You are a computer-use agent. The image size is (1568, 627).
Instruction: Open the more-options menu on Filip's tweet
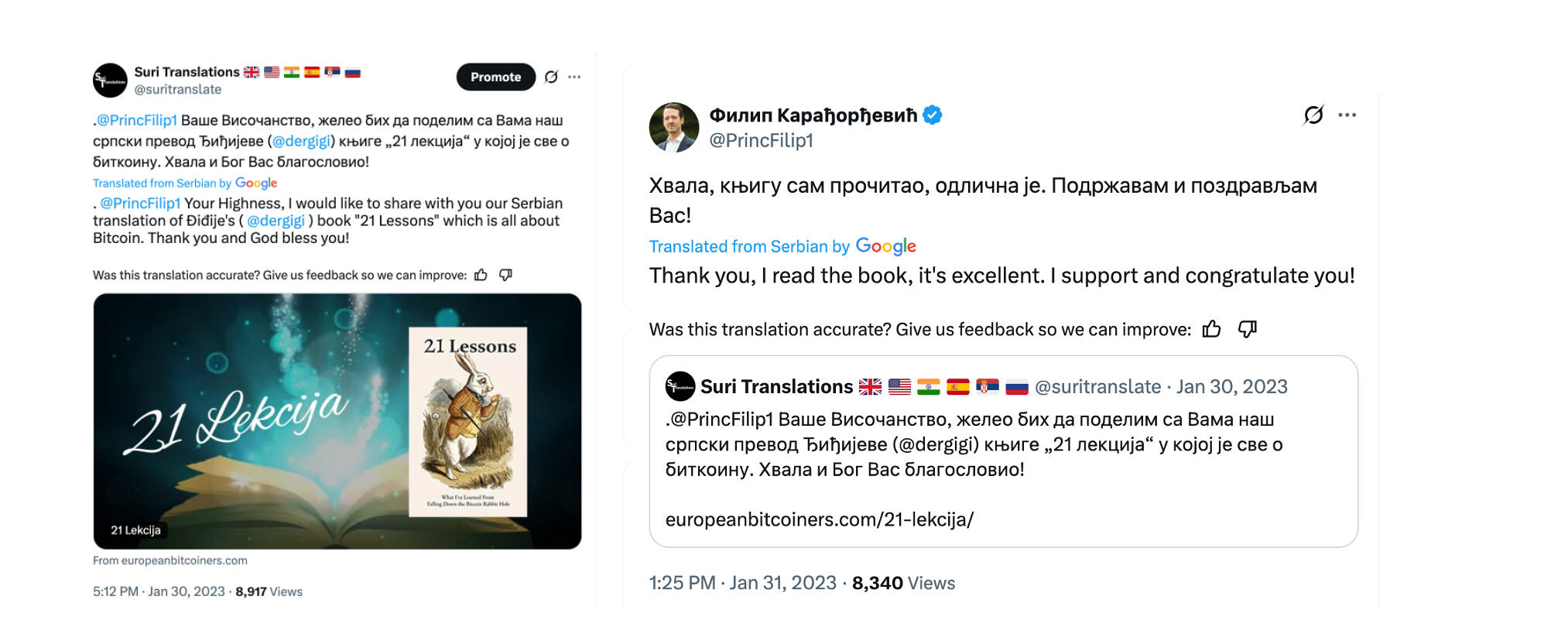pos(1348,114)
